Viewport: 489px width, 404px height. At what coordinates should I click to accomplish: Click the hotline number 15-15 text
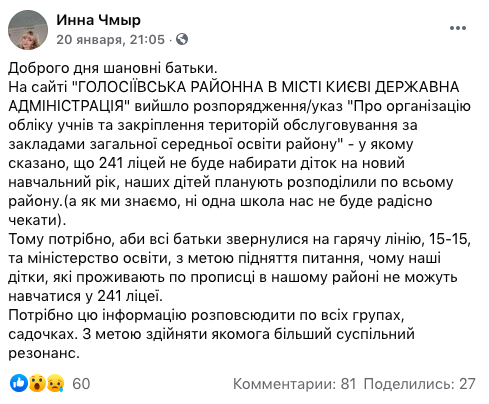[x=449, y=239]
